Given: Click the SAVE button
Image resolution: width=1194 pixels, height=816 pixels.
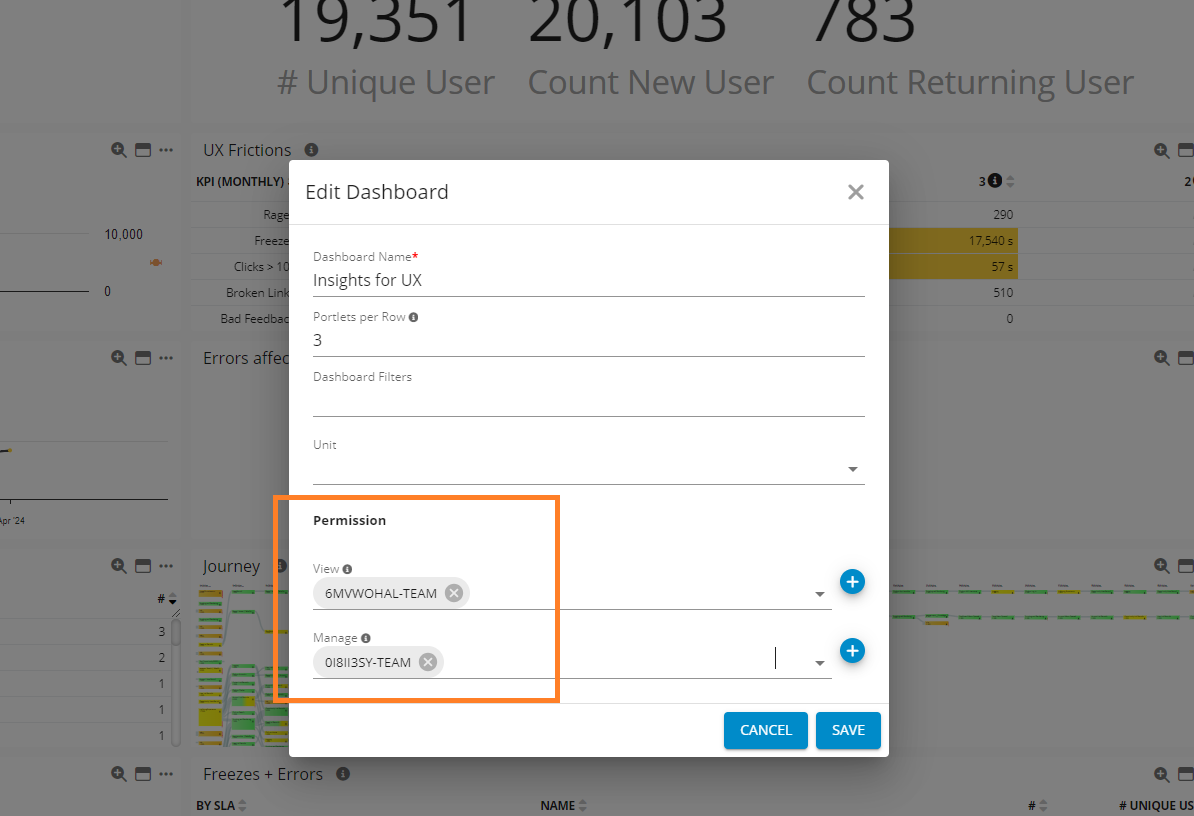Looking at the screenshot, I should tap(848, 730).
